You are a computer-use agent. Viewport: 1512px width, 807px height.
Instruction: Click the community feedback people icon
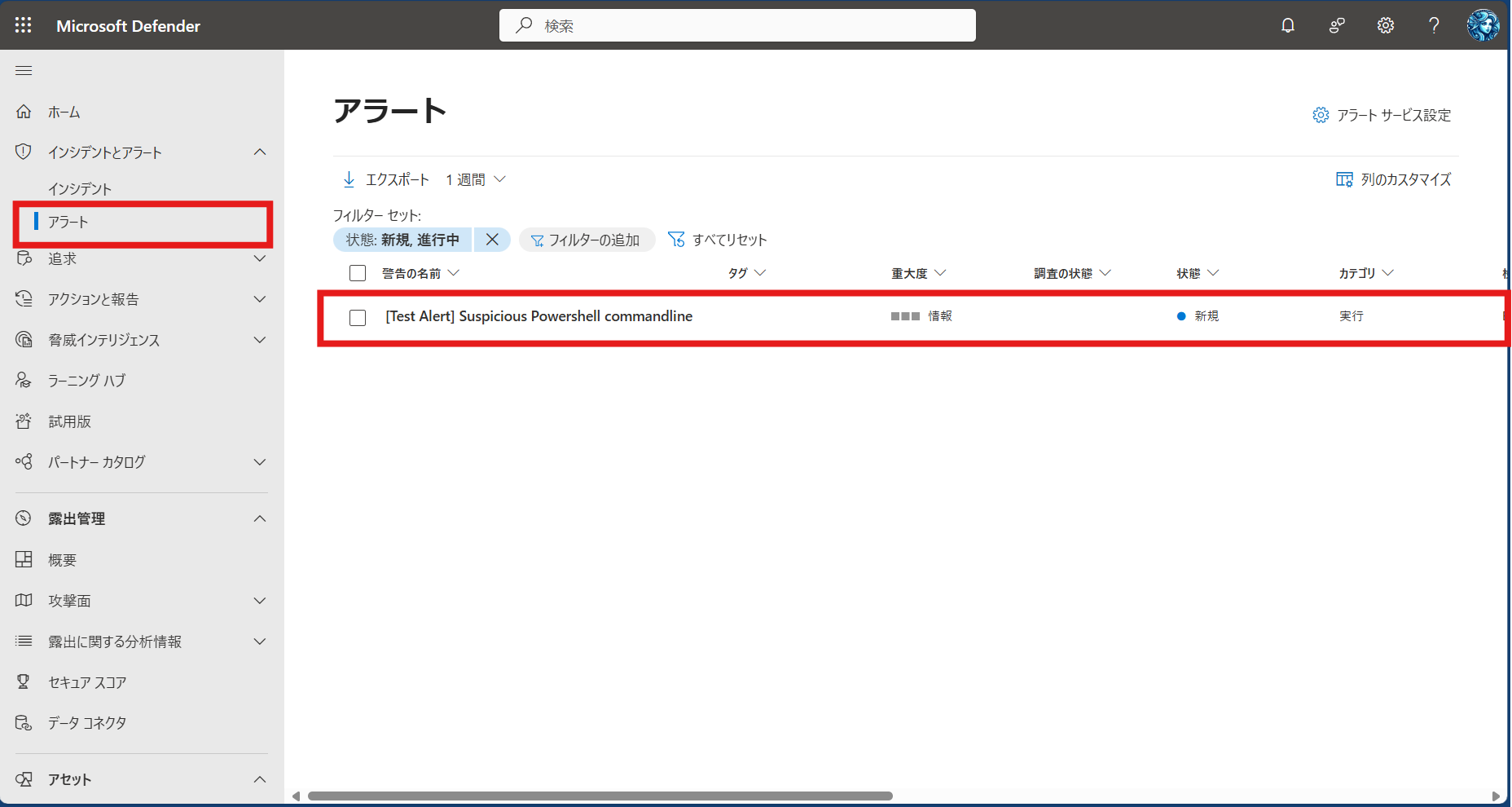click(x=1336, y=25)
